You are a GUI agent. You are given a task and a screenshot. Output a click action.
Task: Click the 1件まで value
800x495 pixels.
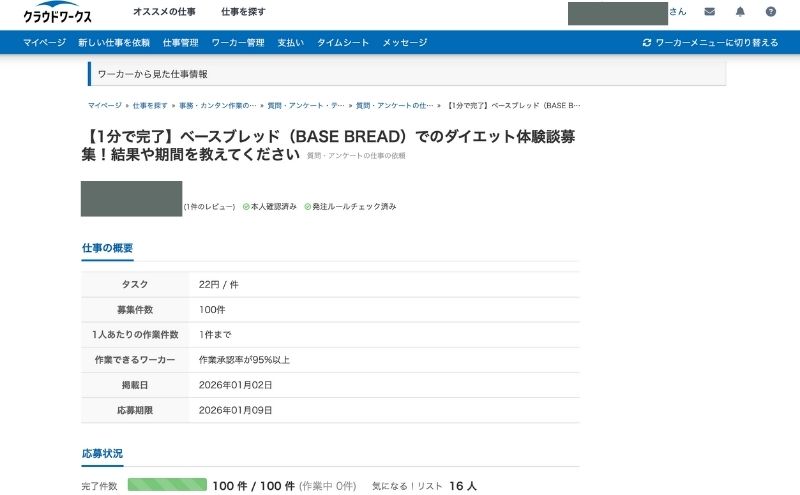(215, 335)
